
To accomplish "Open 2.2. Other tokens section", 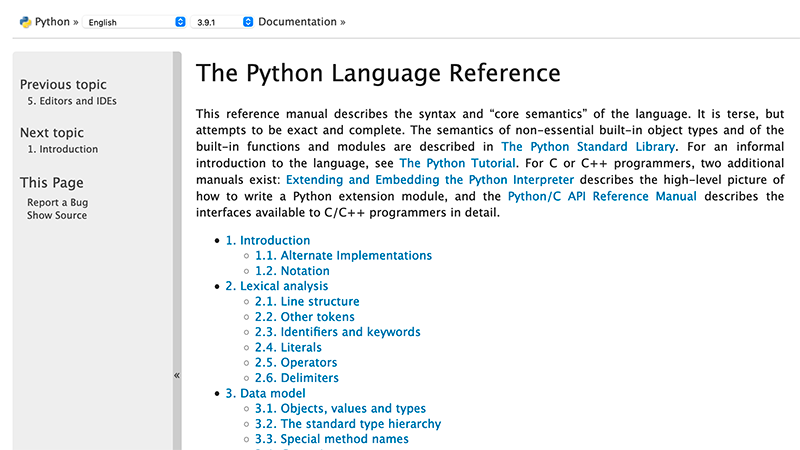I will [305, 317].
